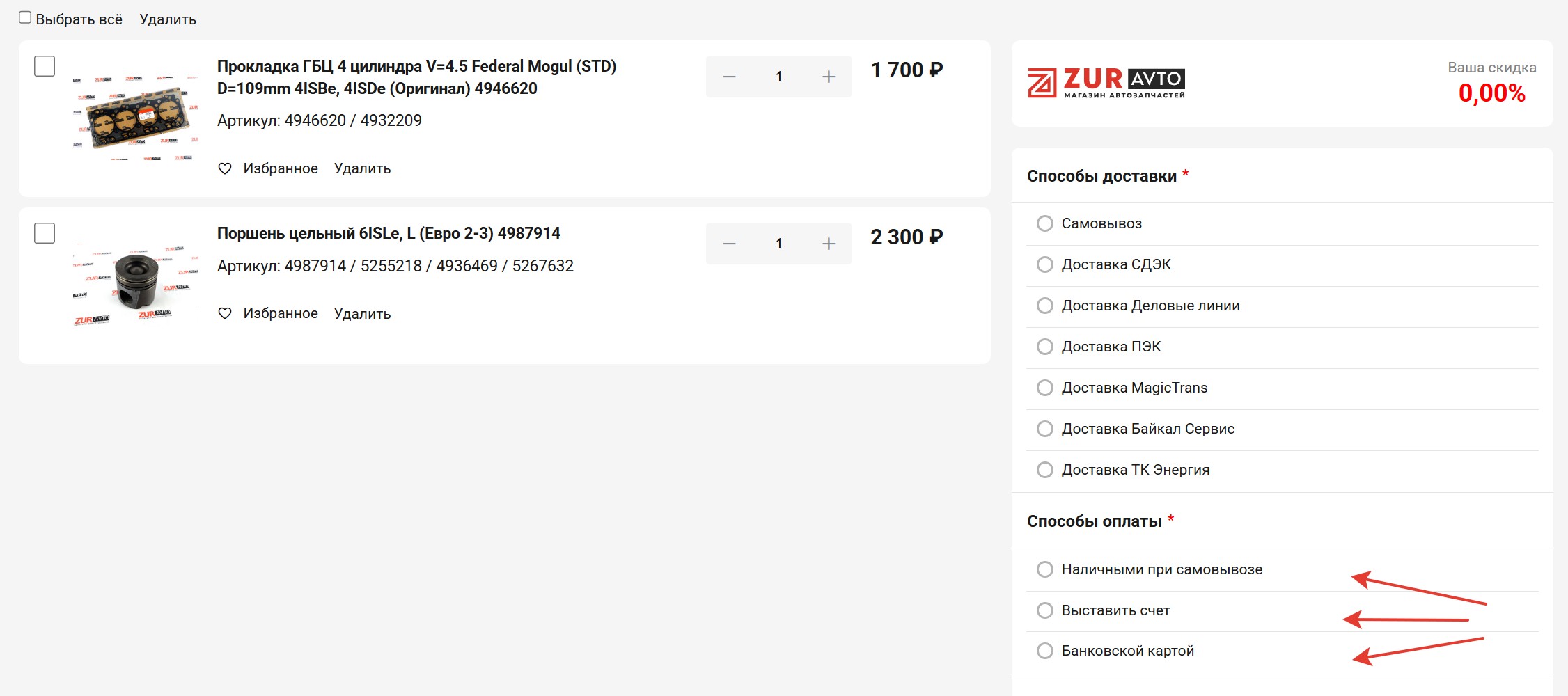Click the heart icon for the piston item
The image size is (1568, 696).
225,313
